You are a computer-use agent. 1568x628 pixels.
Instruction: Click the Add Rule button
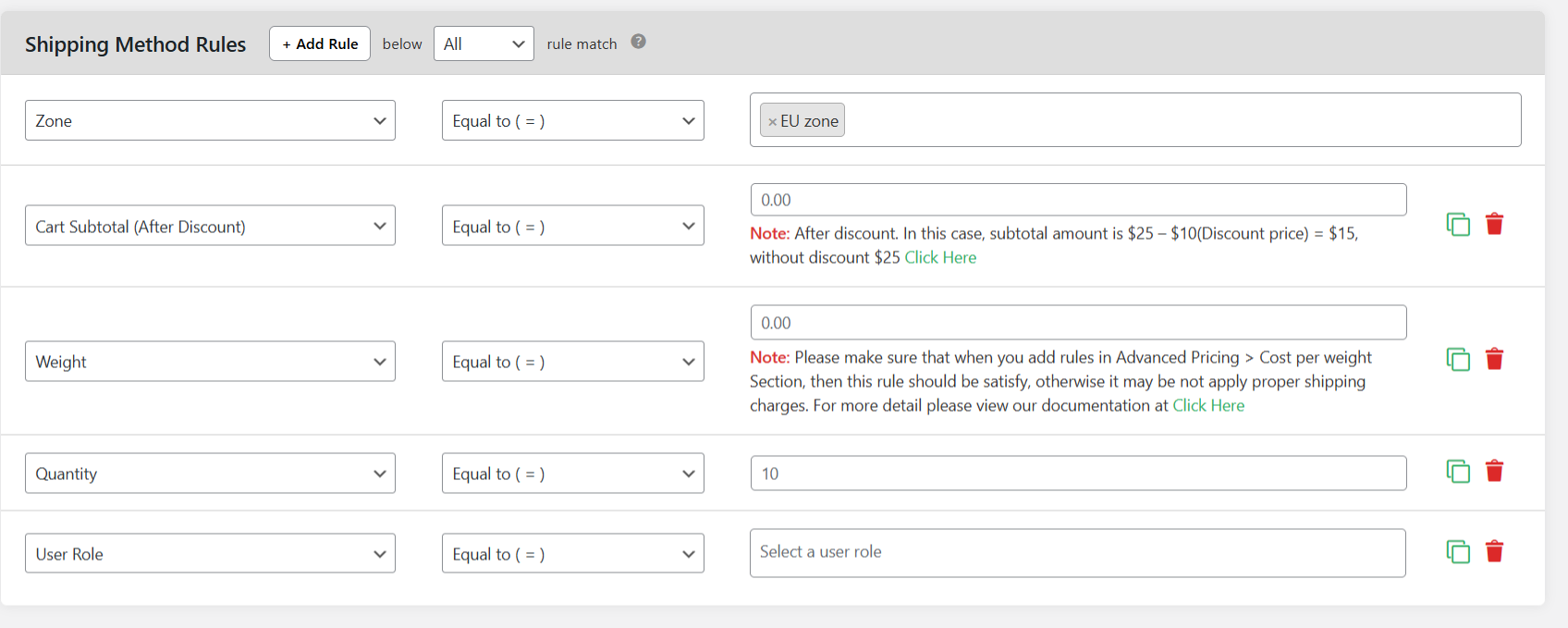pos(320,43)
